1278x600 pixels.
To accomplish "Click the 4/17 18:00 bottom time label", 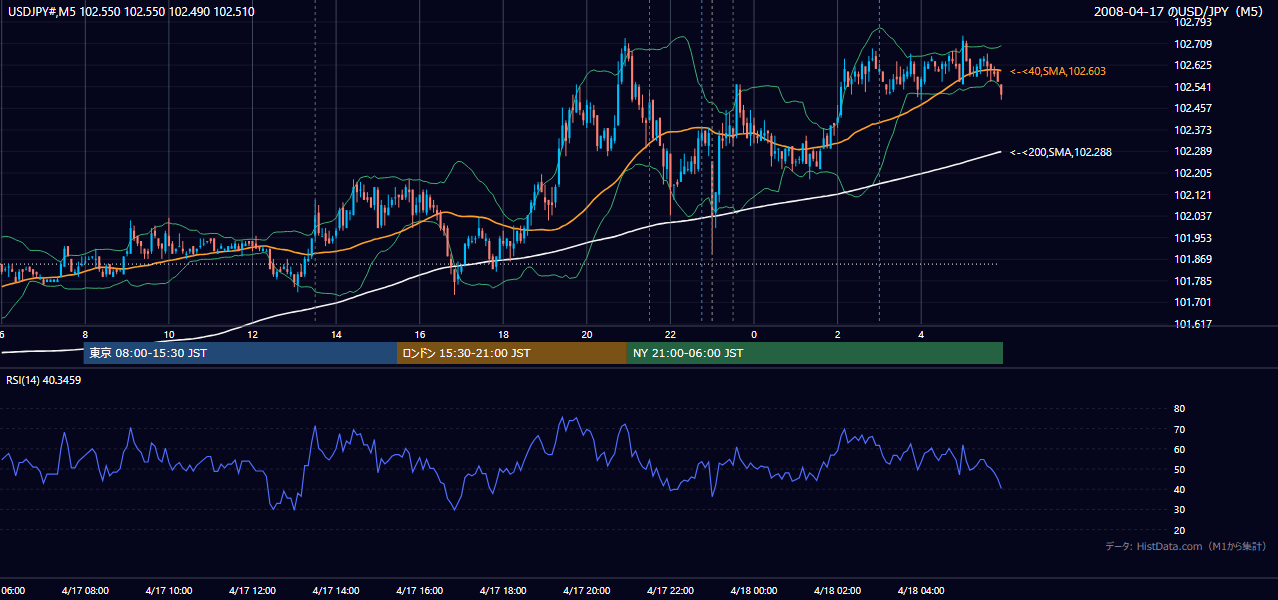I will coord(503,590).
